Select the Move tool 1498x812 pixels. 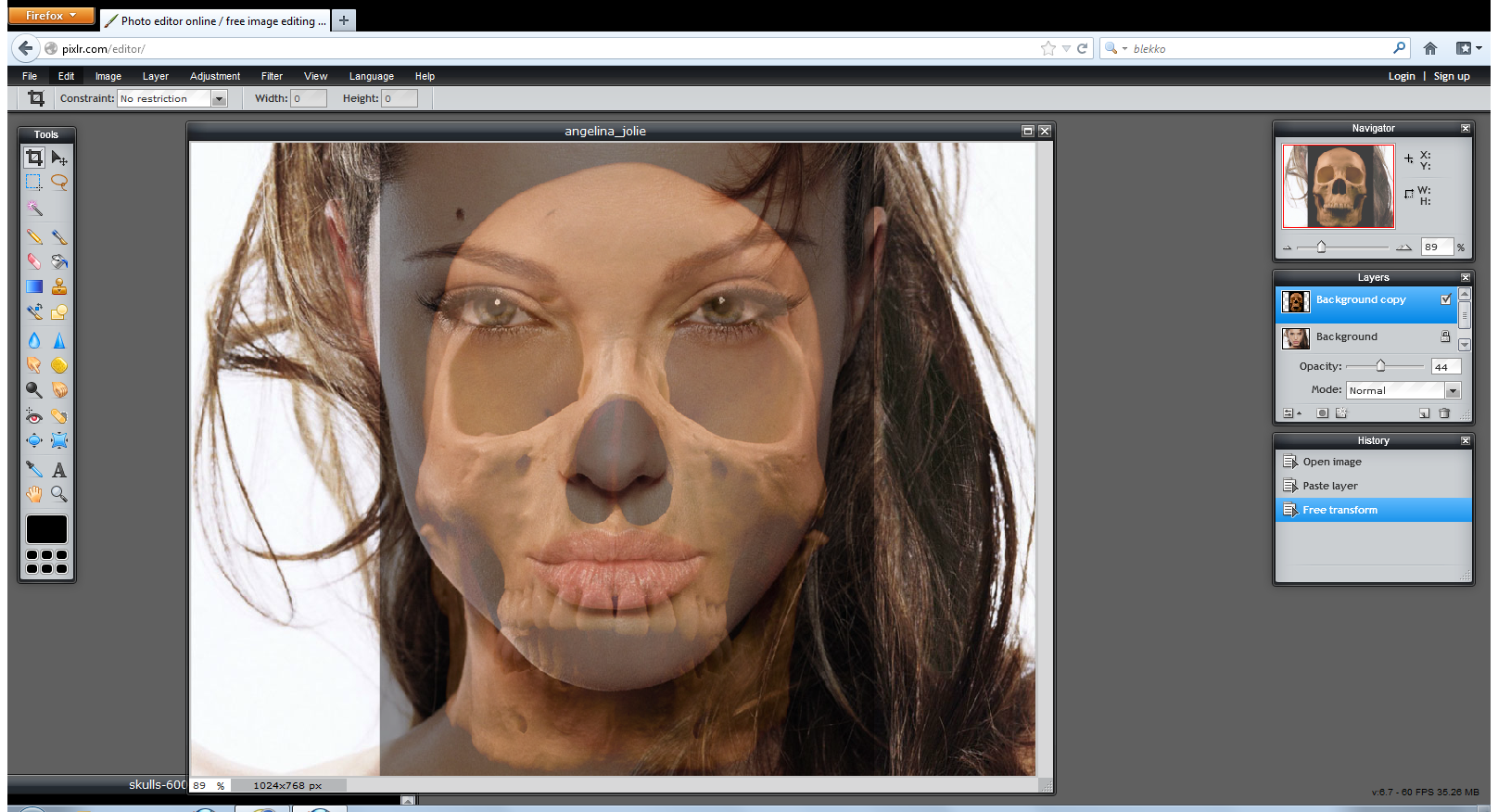pos(59,158)
